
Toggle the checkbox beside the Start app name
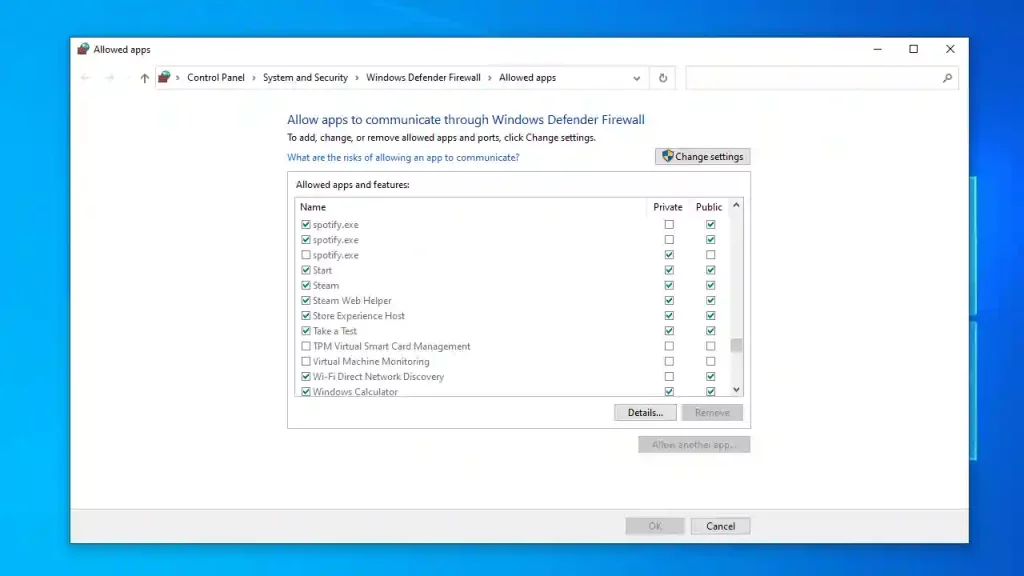coord(306,270)
